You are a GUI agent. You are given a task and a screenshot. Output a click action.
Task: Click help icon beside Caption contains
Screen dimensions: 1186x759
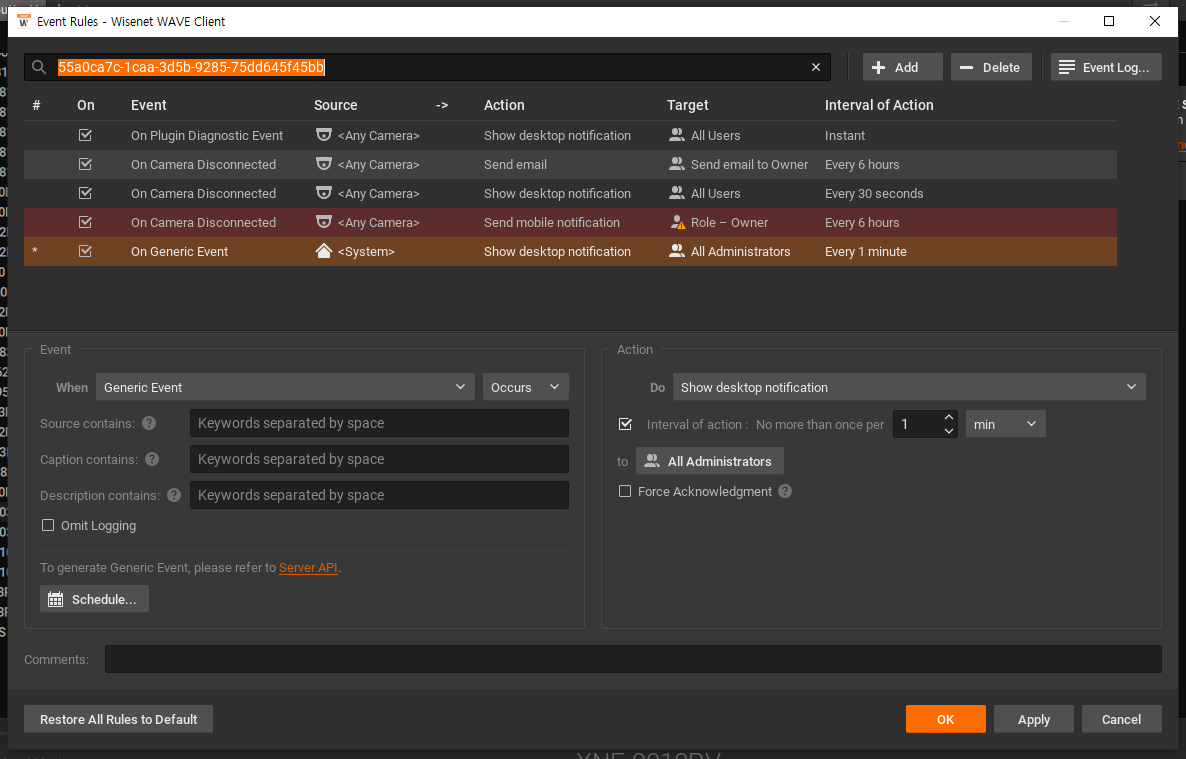tap(152, 460)
